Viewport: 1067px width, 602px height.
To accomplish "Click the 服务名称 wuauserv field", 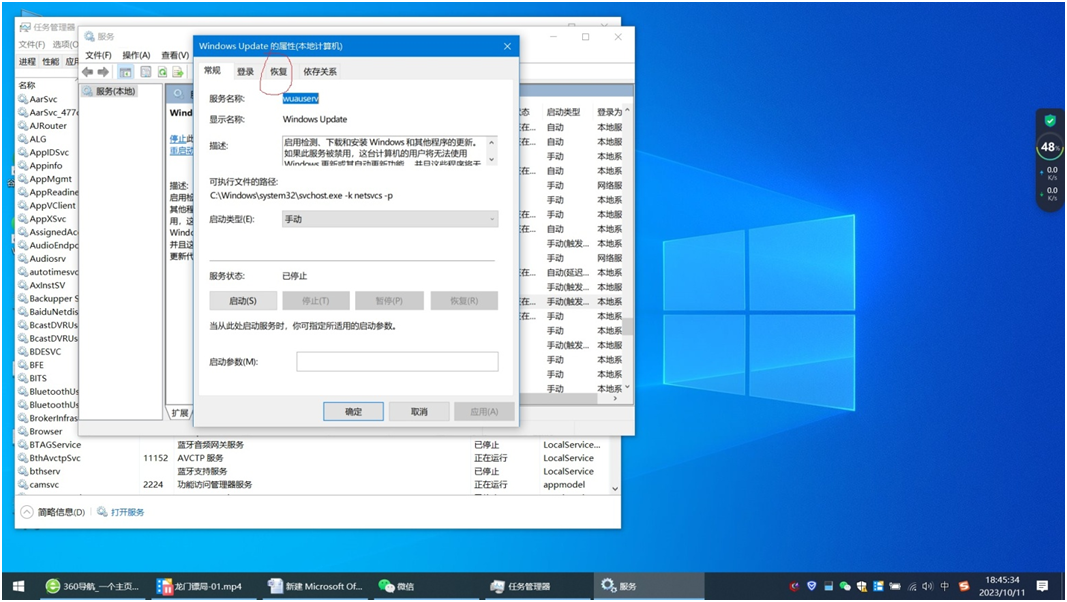I will 300,99.
